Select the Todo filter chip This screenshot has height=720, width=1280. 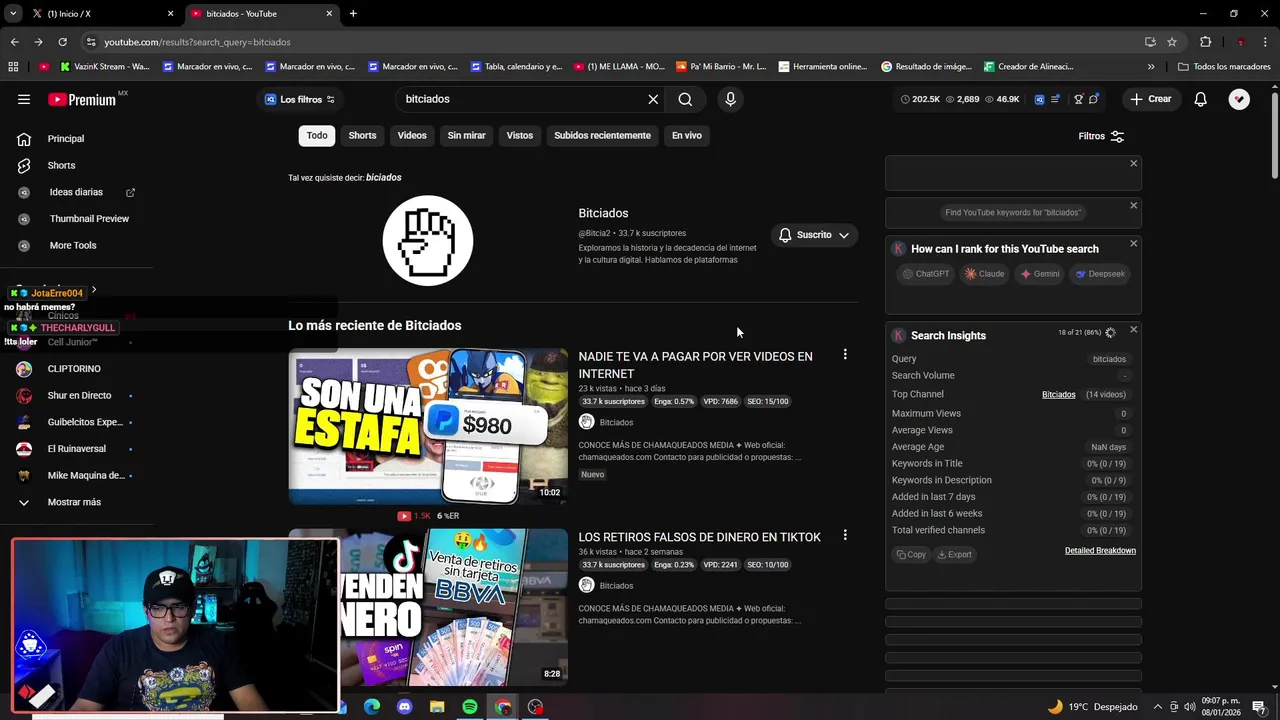[317, 135]
